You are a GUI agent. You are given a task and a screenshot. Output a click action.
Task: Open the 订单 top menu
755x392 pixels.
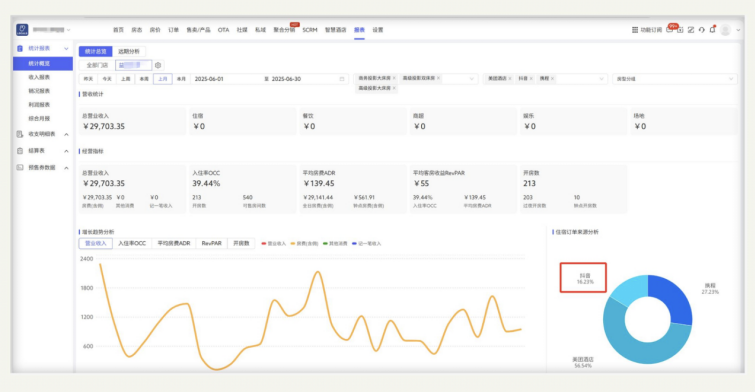173,30
